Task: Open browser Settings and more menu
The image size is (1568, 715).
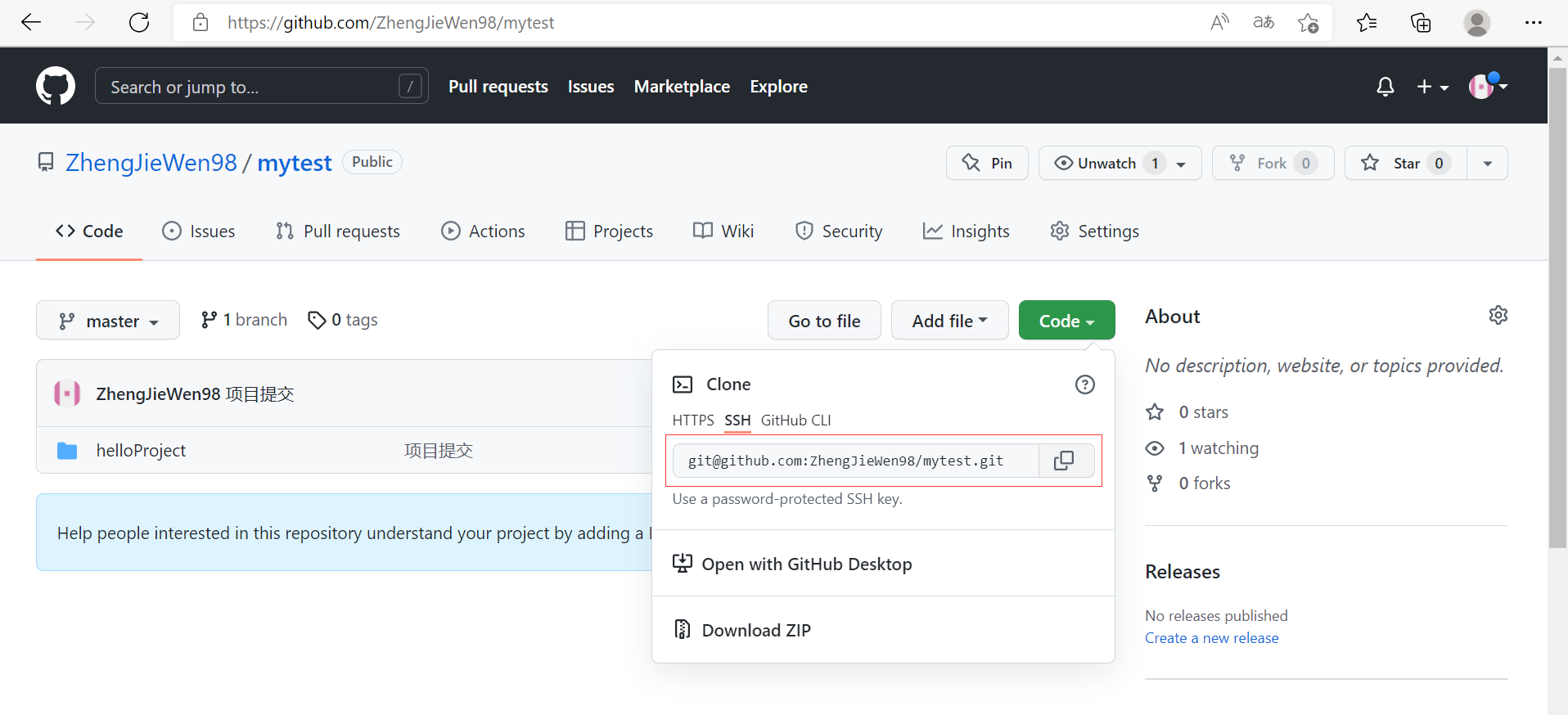Action: coord(1533,23)
